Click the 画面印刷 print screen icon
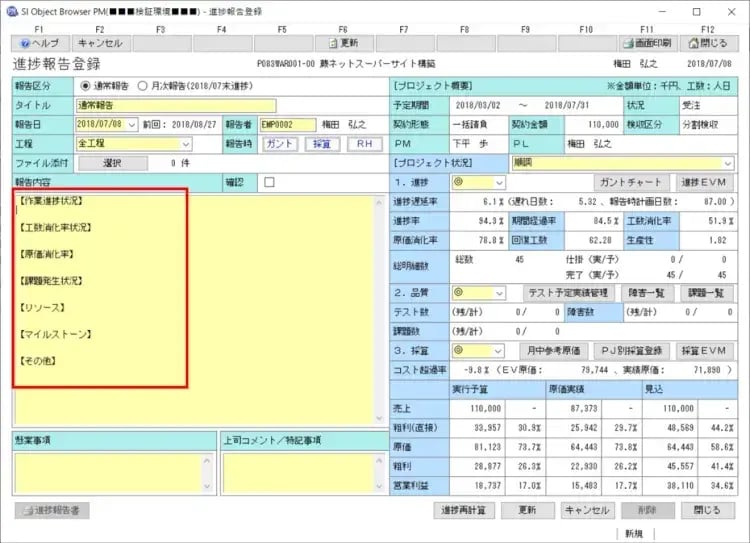The width and height of the screenshot is (750, 543). click(x=647, y=43)
